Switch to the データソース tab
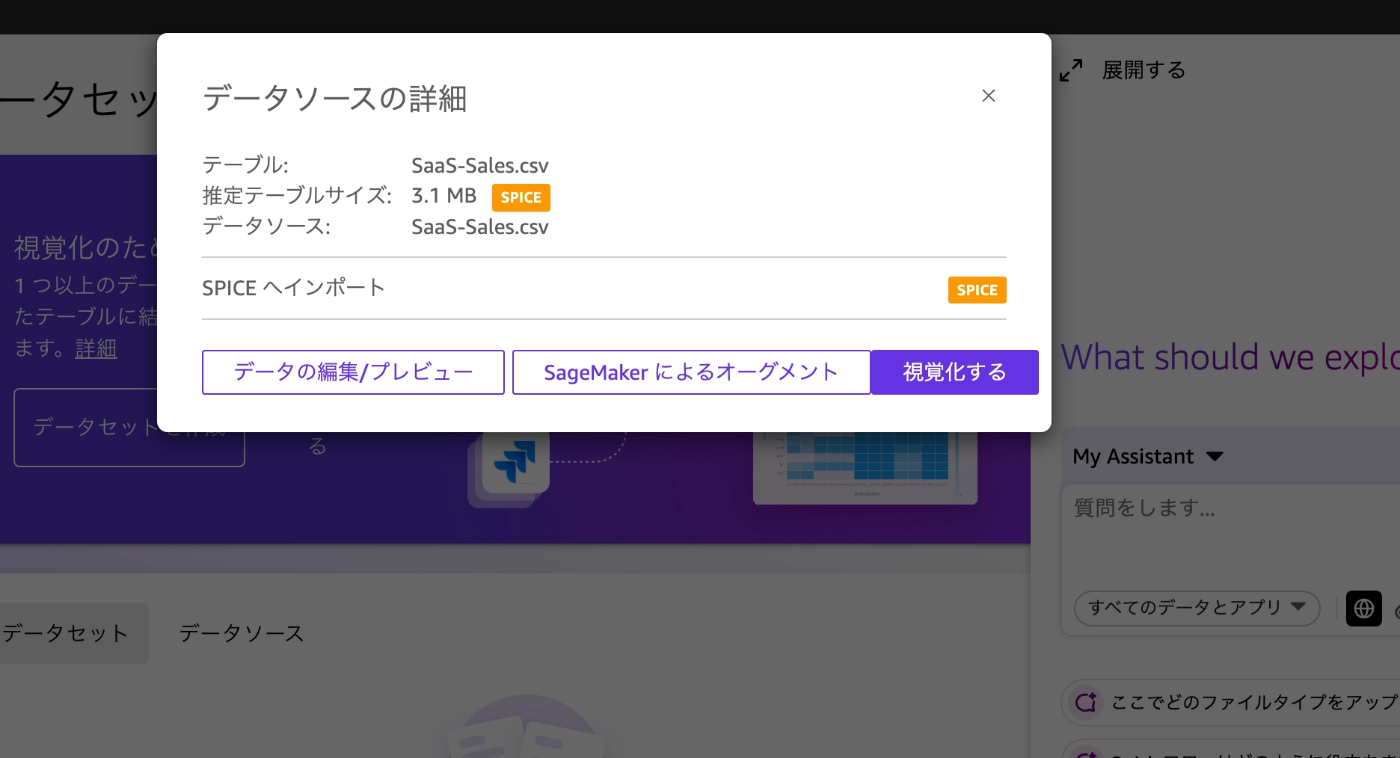 tap(241, 633)
